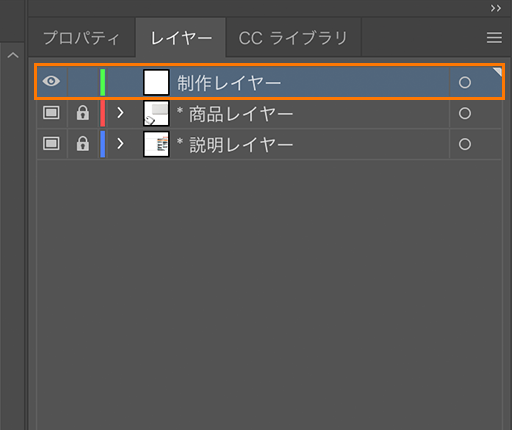Image resolution: width=512 pixels, height=430 pixels.
Task: Select the 説明レイヤー thumbnail
Action: click(156, 144)
